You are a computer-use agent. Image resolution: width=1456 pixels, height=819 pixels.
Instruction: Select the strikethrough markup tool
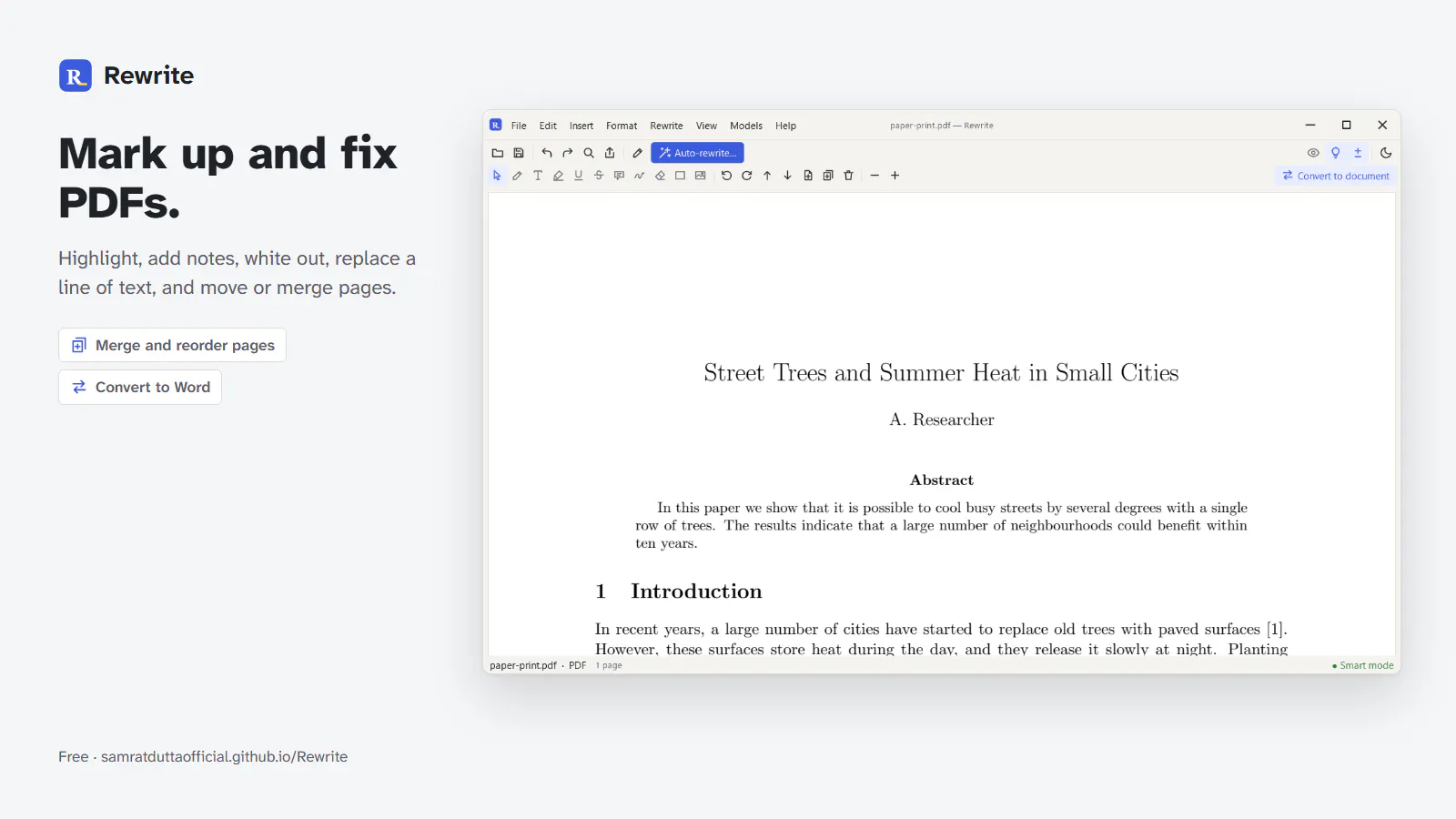click(x=599, y=176)
